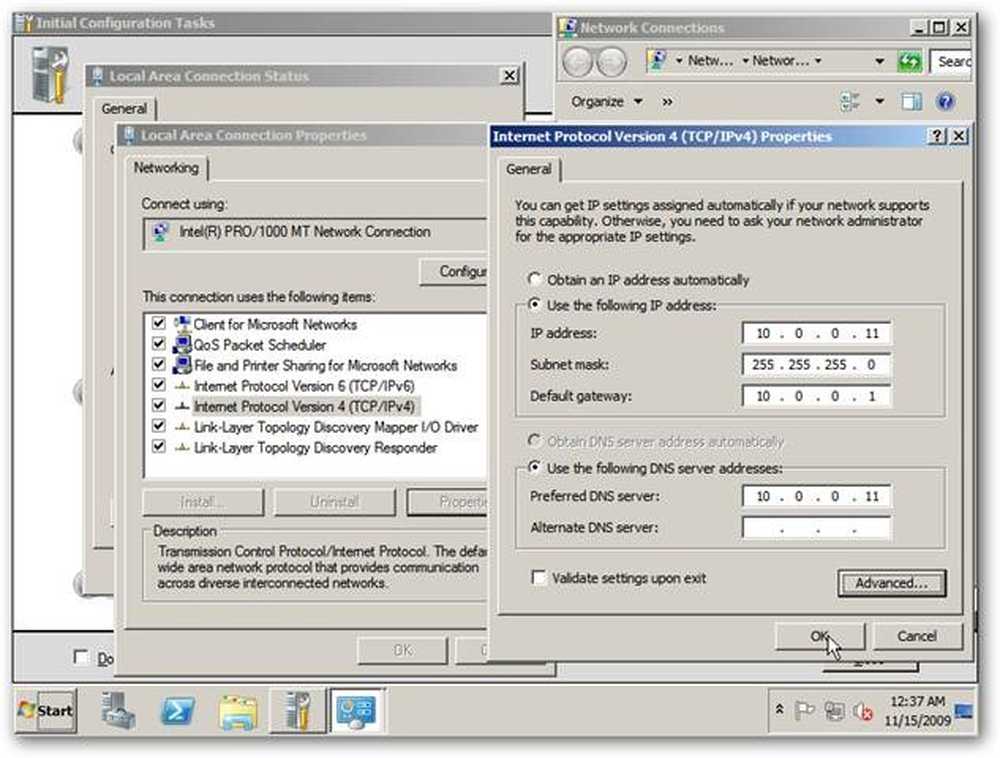Click the IP address input field
Image resolution: width=1000 pixels, height=758 pixels.
[816, 333]
